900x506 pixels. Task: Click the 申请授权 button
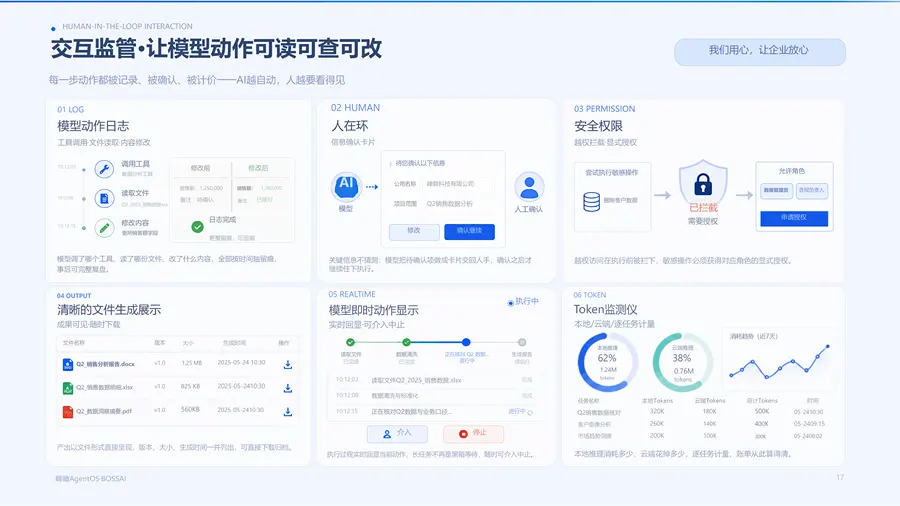pos(794,218)
